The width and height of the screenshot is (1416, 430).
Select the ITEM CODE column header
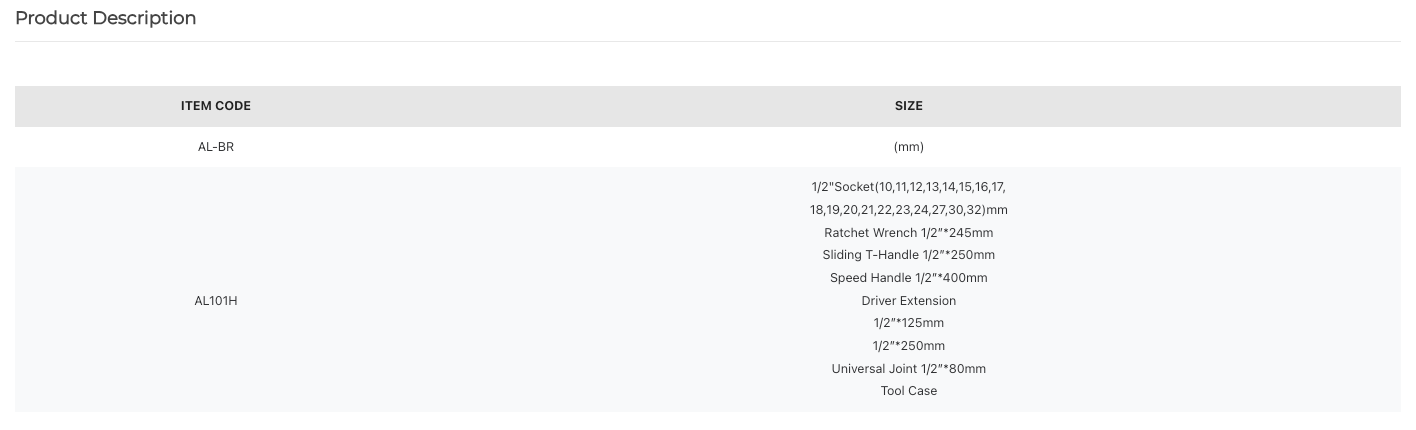[216, 106]
